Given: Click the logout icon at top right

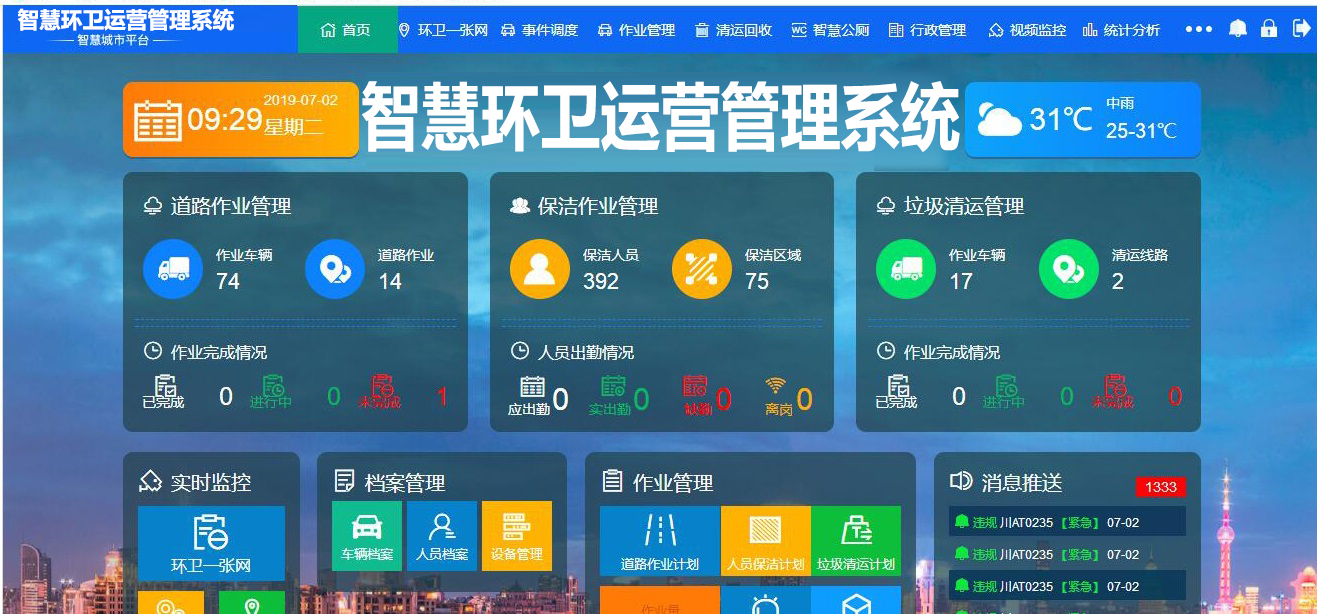Looking at the screenshot, I should 1301,29.
